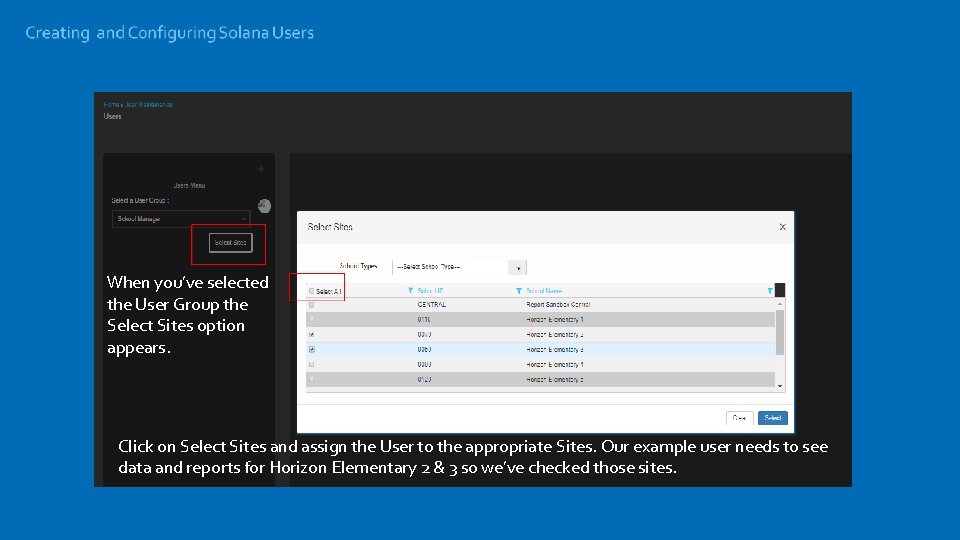
Task: Click the rightmost filter icon in header
Action: (770, 291)
